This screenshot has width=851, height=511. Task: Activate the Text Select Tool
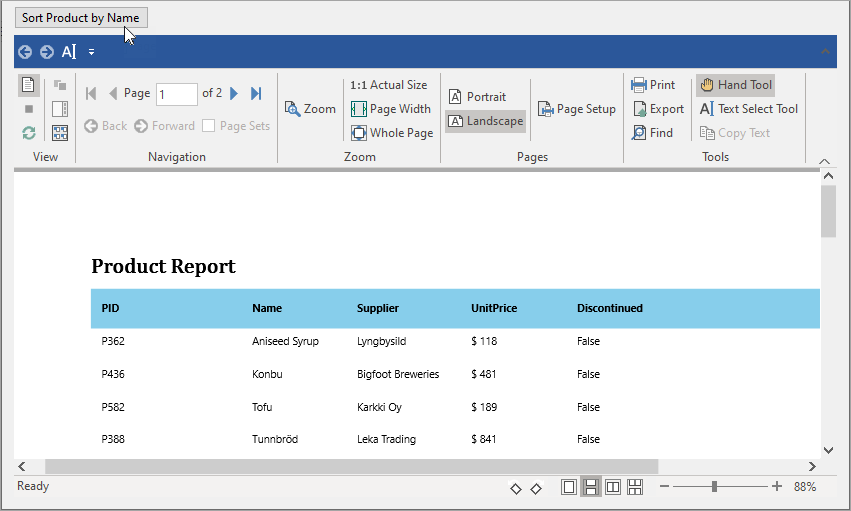[748, 109]
